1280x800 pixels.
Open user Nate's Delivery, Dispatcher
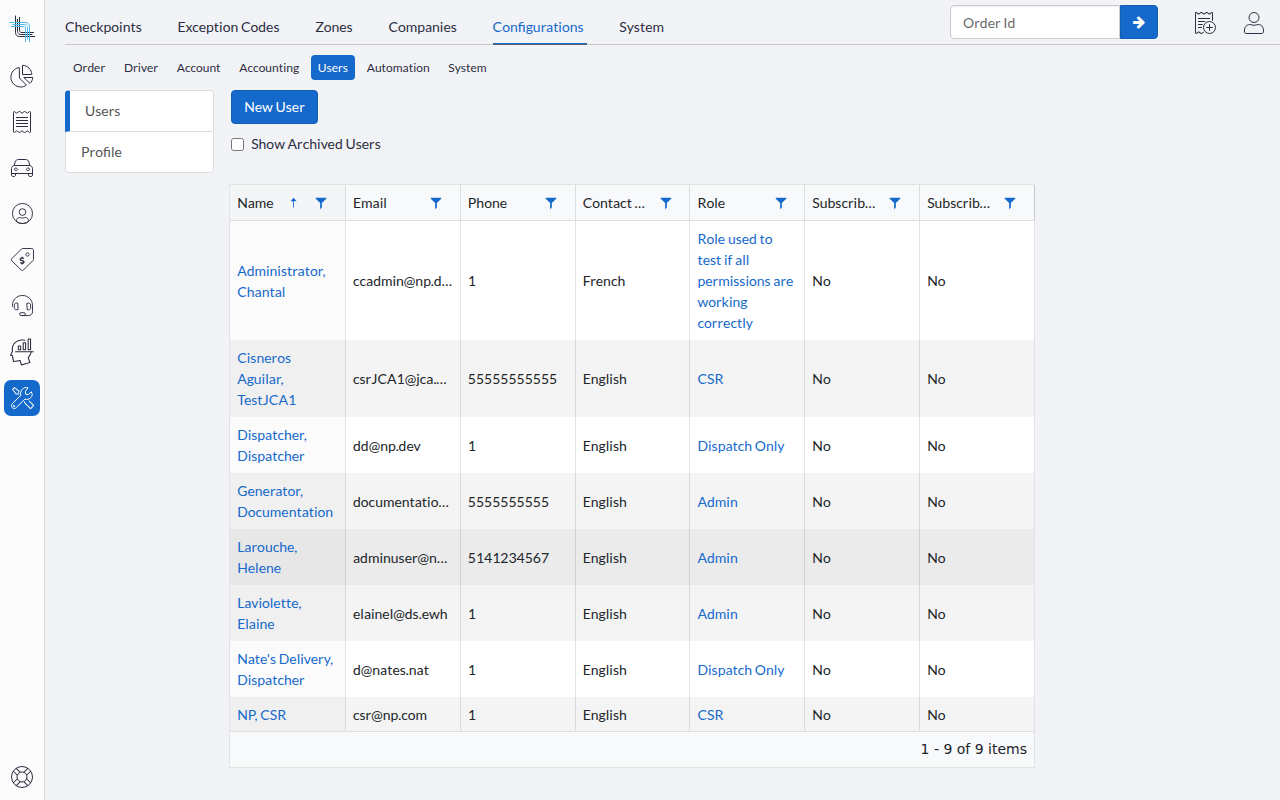click(x=285, y=669)
